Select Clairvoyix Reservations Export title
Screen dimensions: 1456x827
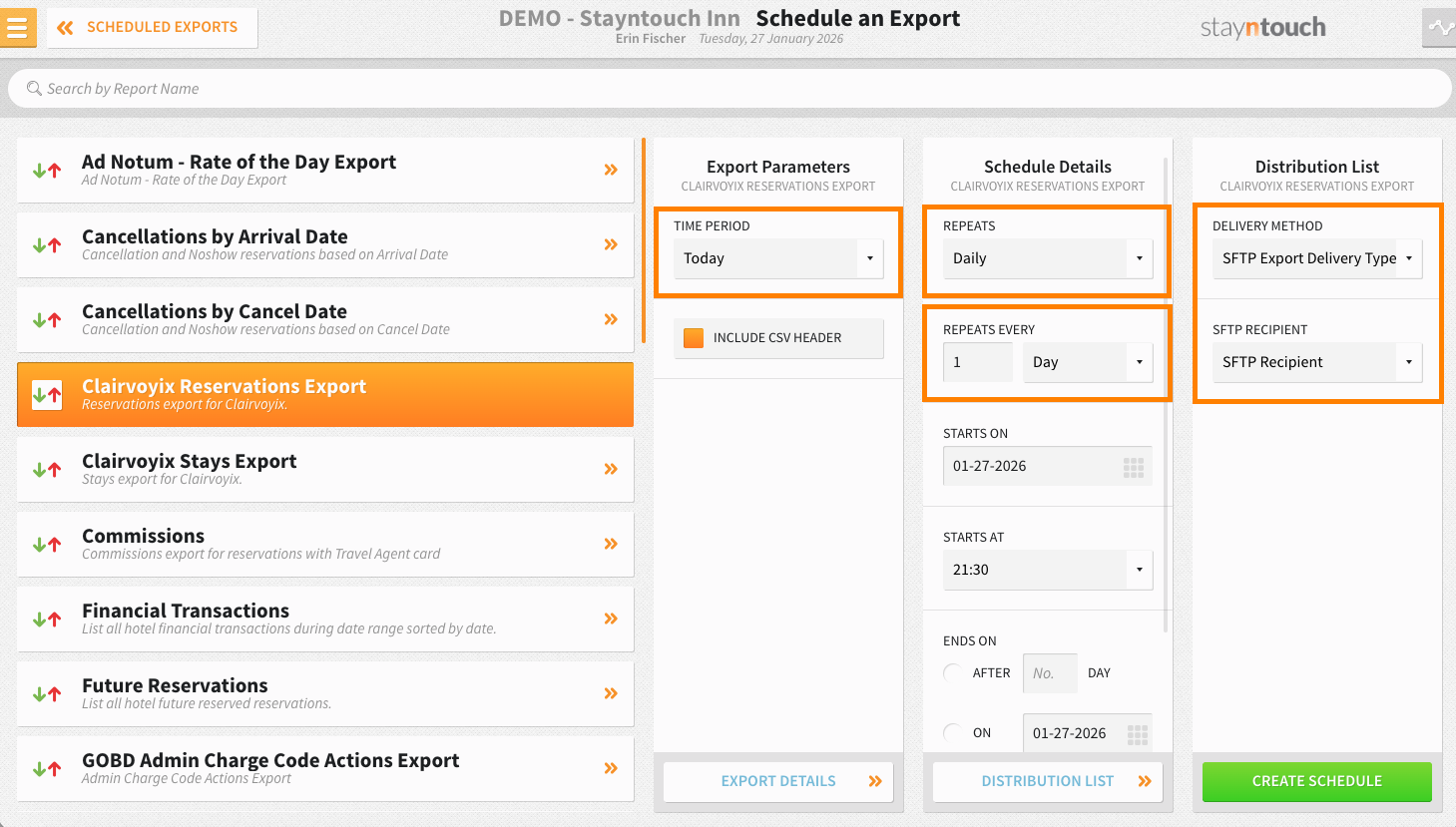pos(224,386)
